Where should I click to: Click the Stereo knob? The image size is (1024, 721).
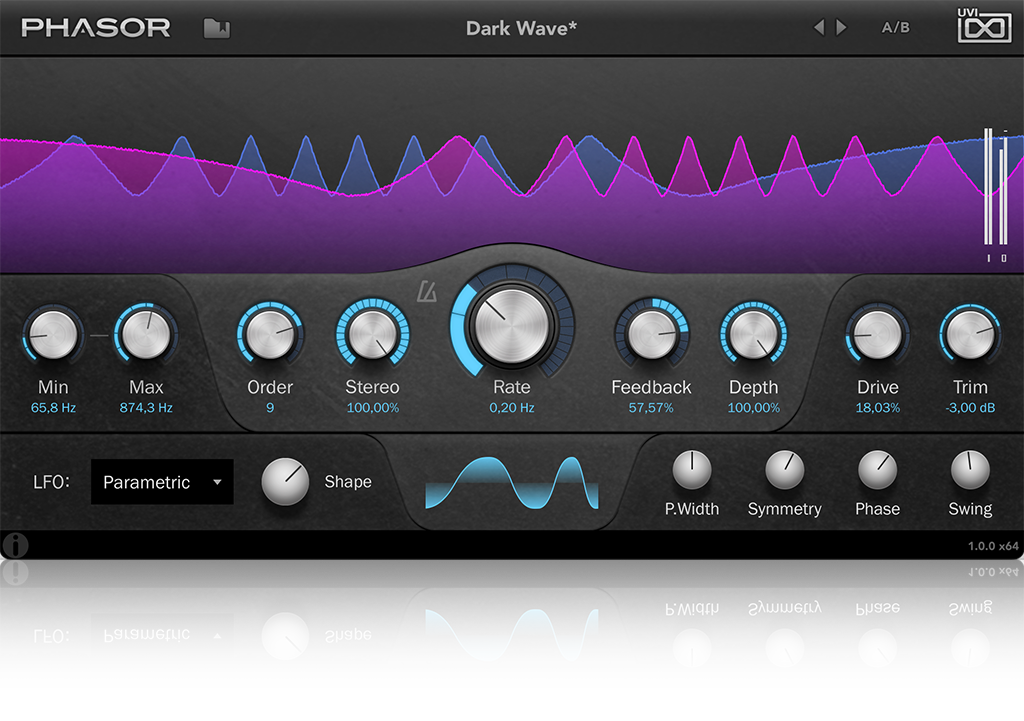[372, 334]
